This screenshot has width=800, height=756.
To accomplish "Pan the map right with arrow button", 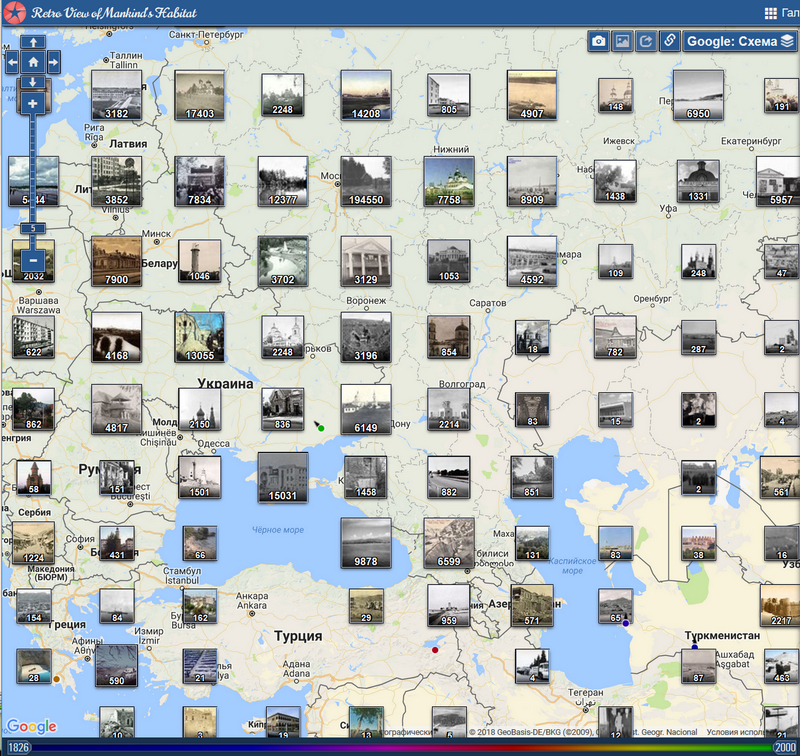I will click(54, 62).
